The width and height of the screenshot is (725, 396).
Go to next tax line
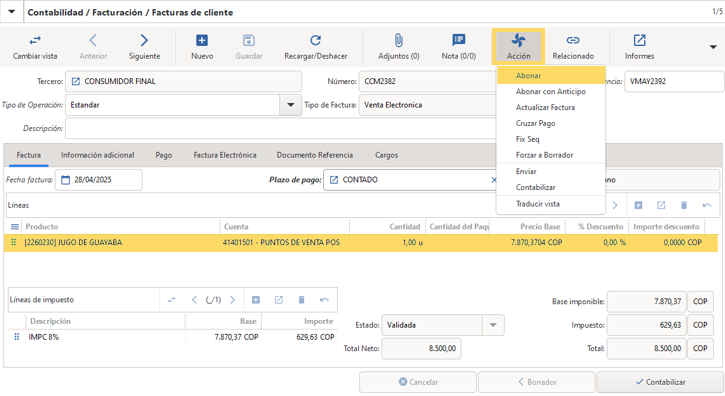point(233,300)
